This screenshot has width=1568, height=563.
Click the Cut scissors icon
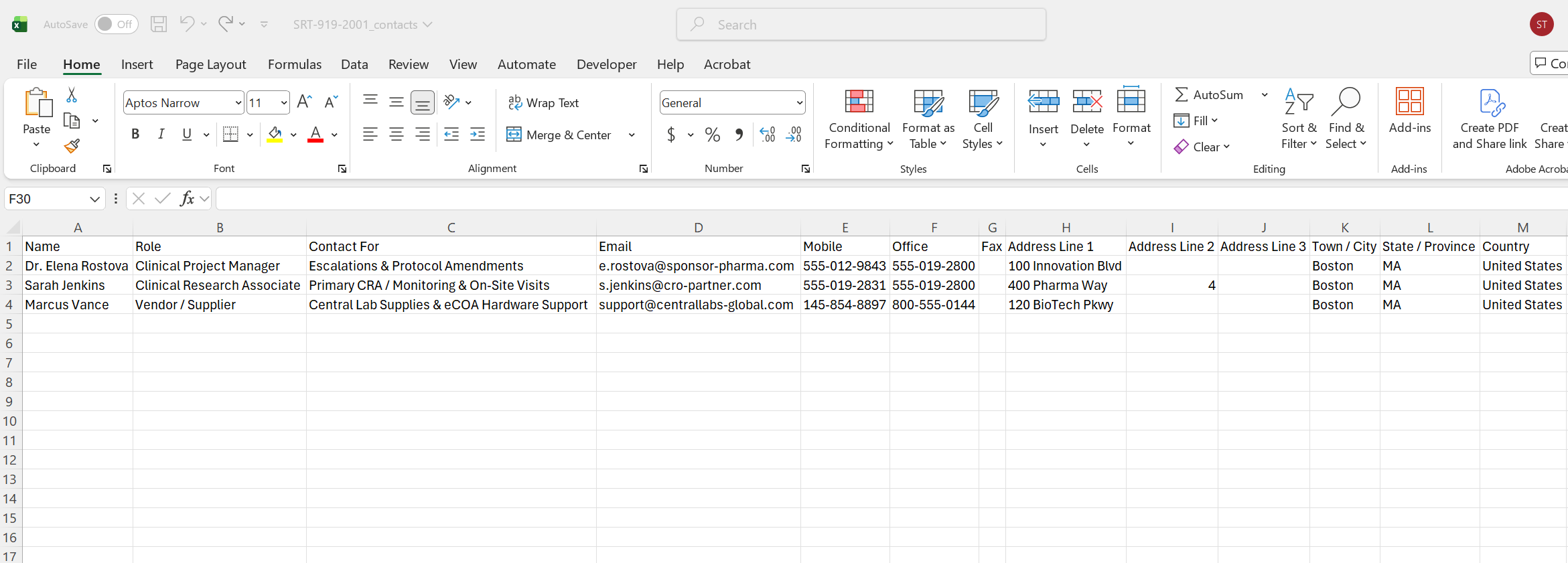coord(72,95)
